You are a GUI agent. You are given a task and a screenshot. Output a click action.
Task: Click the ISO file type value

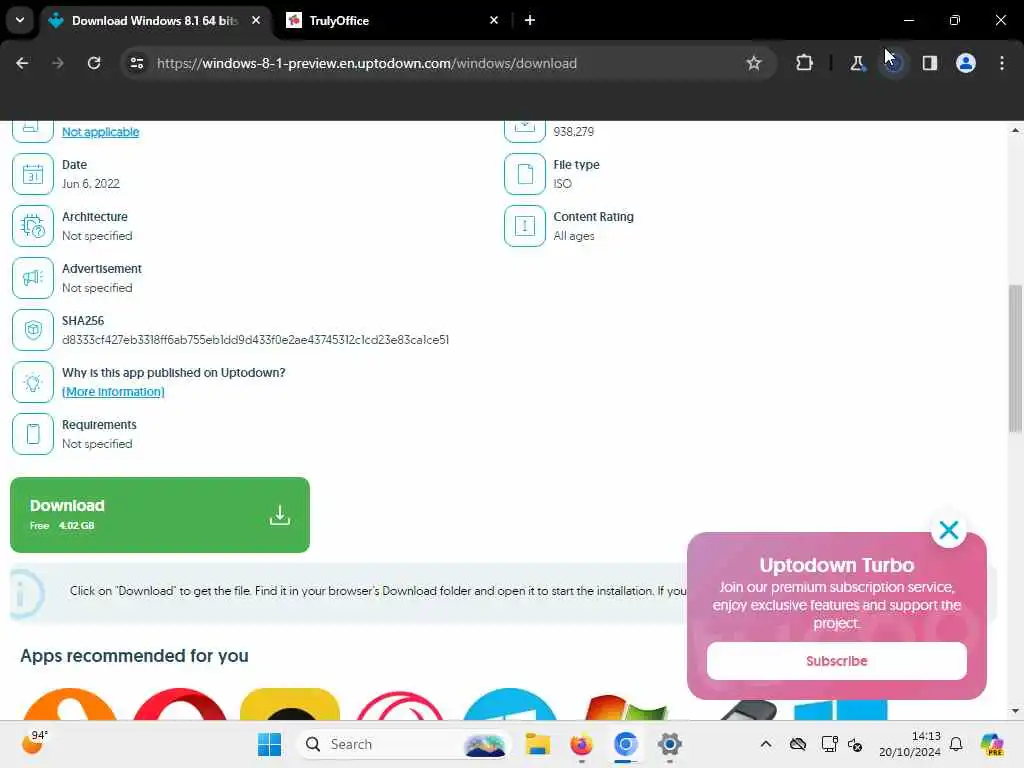[562, 184]
